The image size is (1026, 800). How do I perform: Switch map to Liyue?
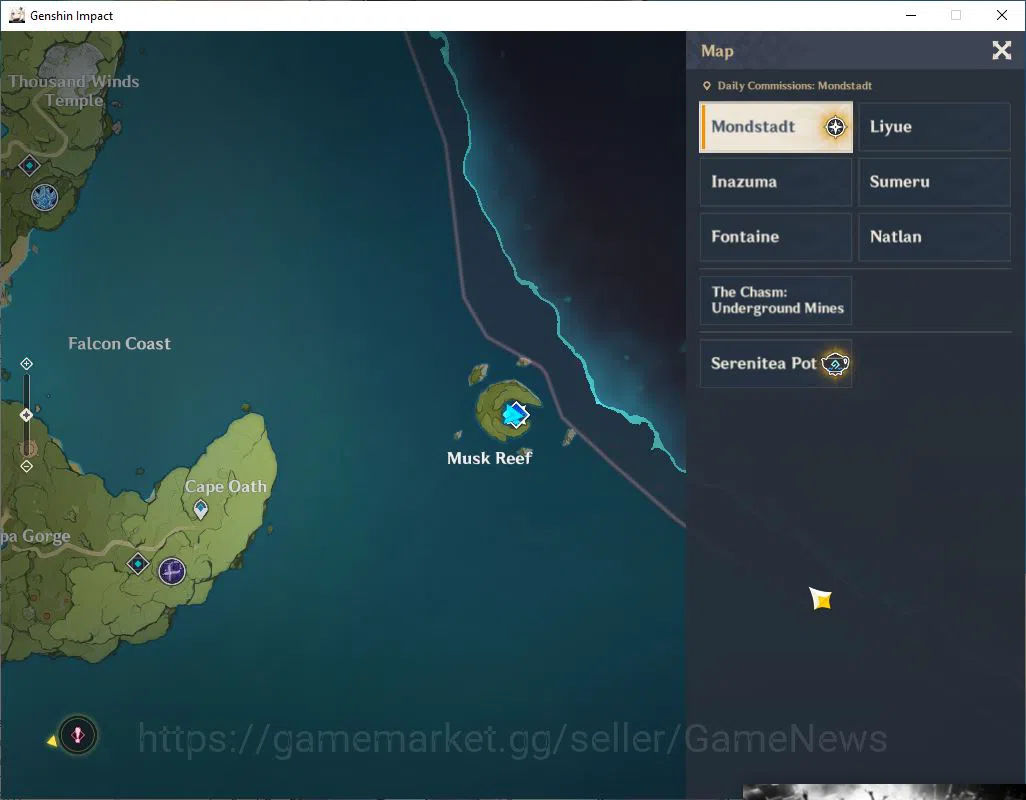point(934,127)
